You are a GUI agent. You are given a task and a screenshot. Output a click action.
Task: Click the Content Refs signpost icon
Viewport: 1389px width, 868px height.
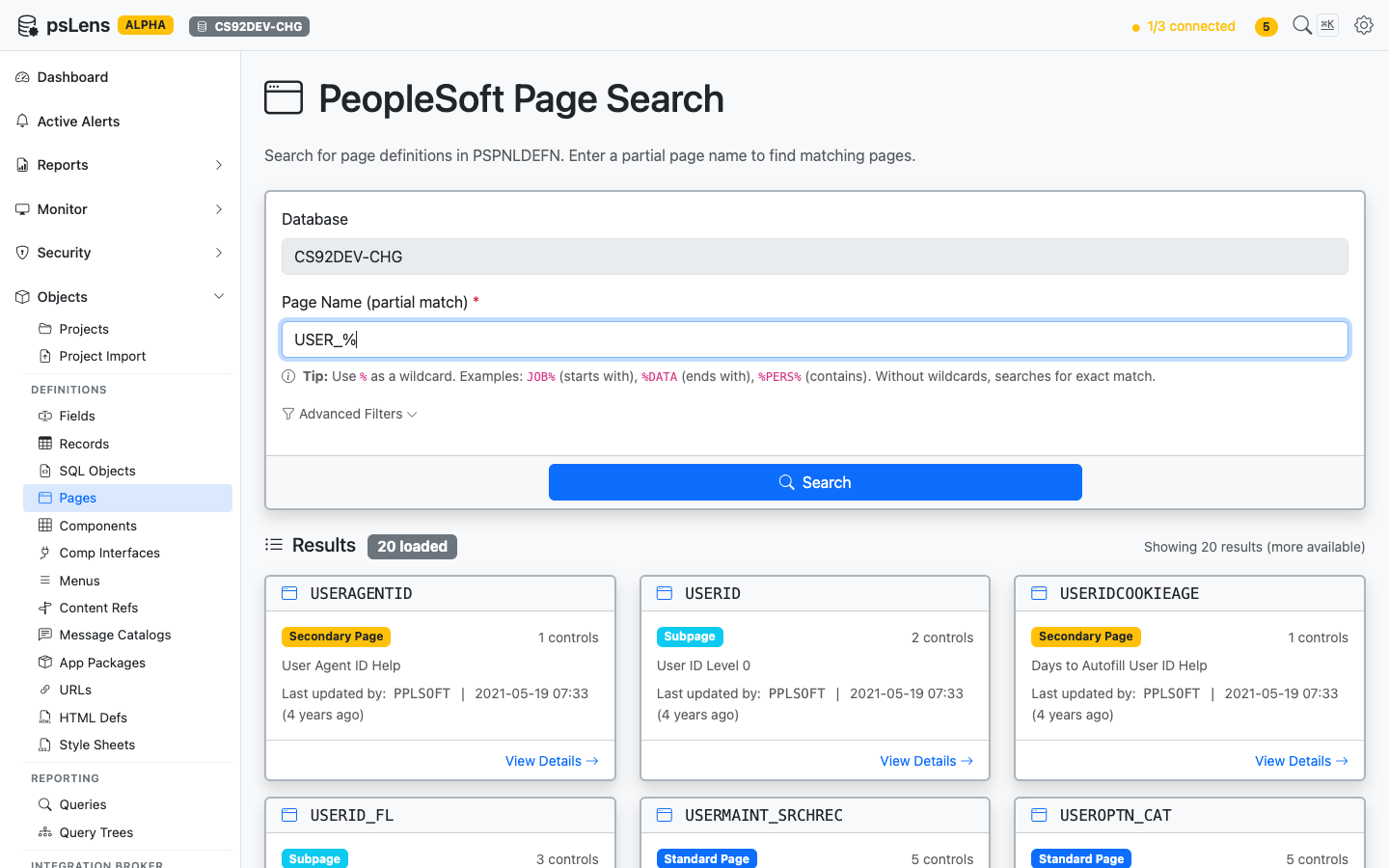coord(44,608)
